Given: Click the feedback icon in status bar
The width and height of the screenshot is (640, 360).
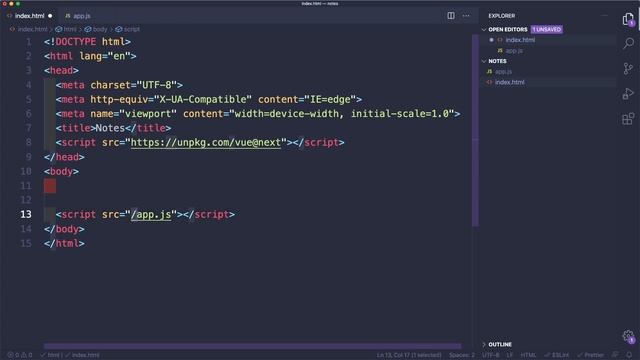Looking at the screenshot, I should coord(615,355).
